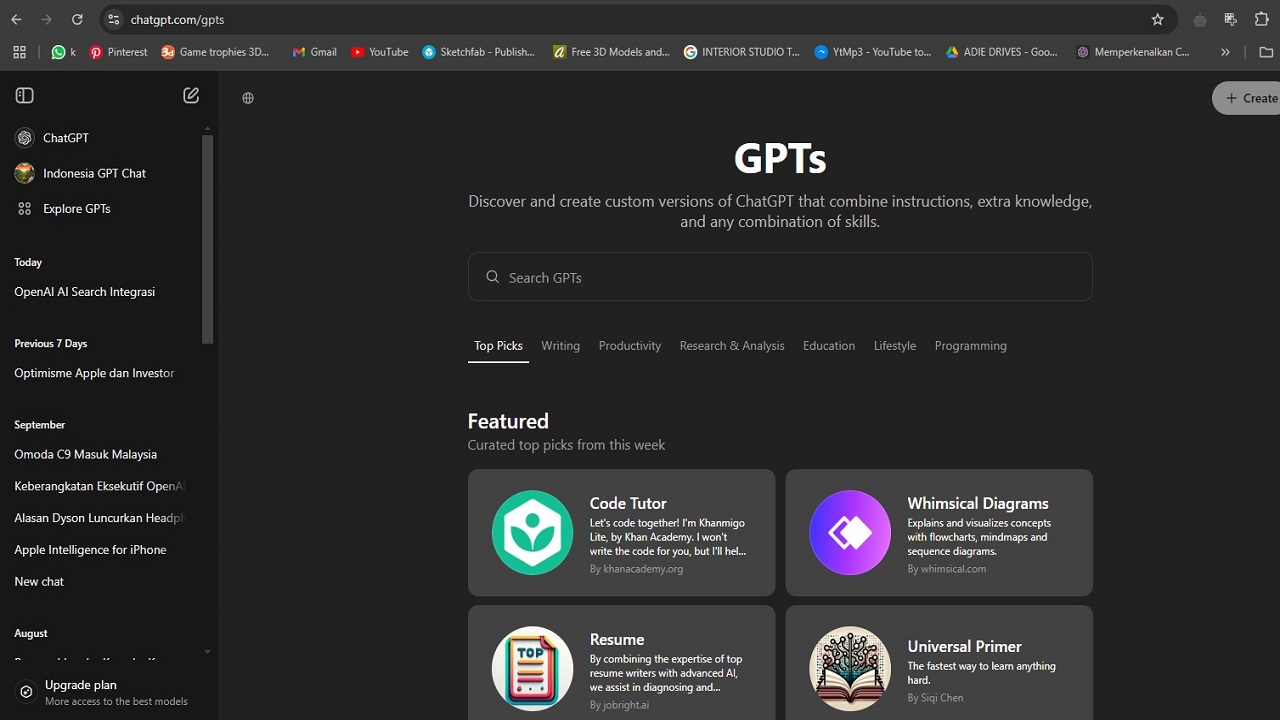Image resolution: width=1280 pixels, height=720 pixels.
Task: Open Pinterest bookmark
Action: pos(118,52)
